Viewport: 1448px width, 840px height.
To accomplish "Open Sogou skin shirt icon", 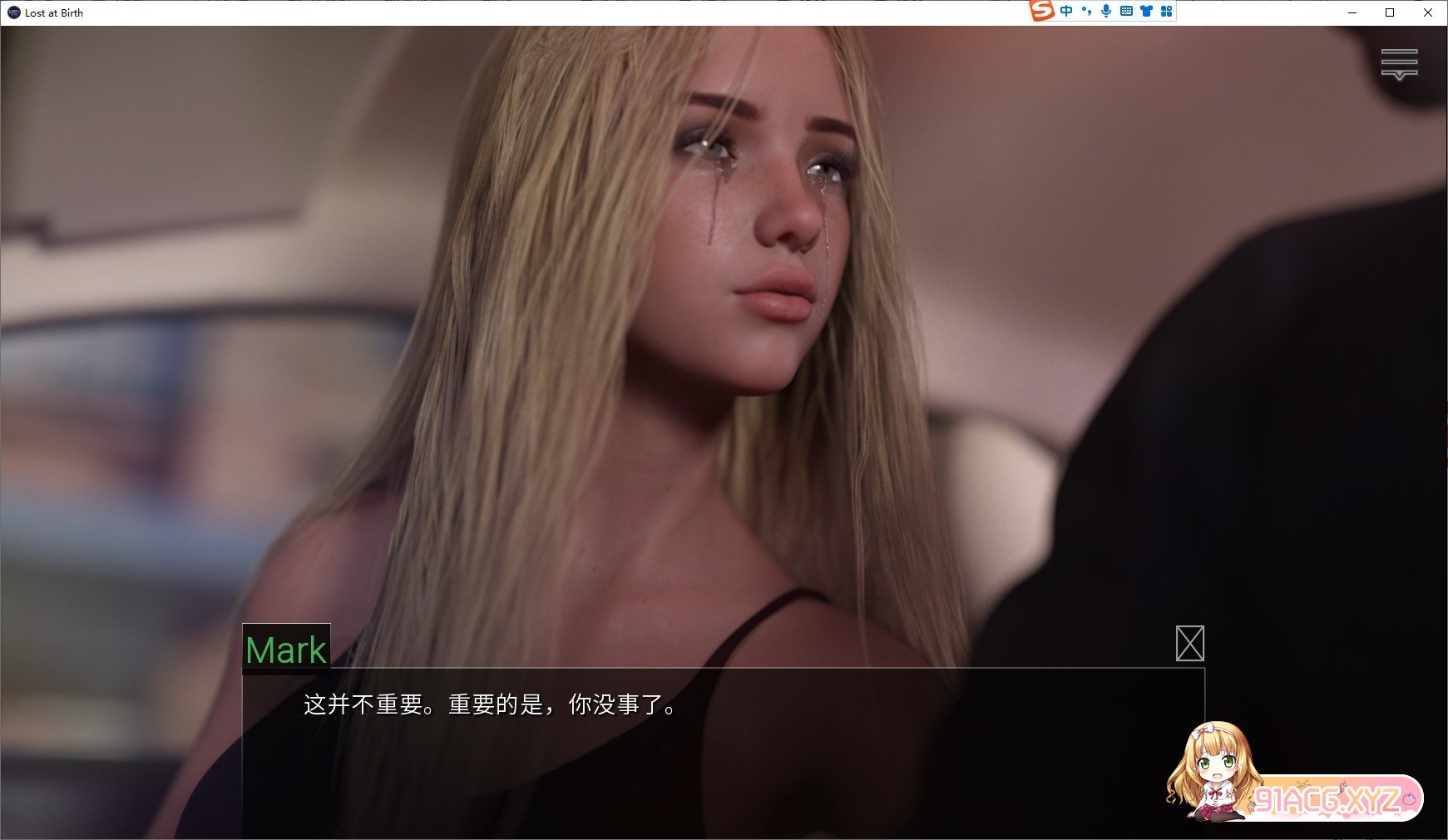I will (x=1146, y=11).
